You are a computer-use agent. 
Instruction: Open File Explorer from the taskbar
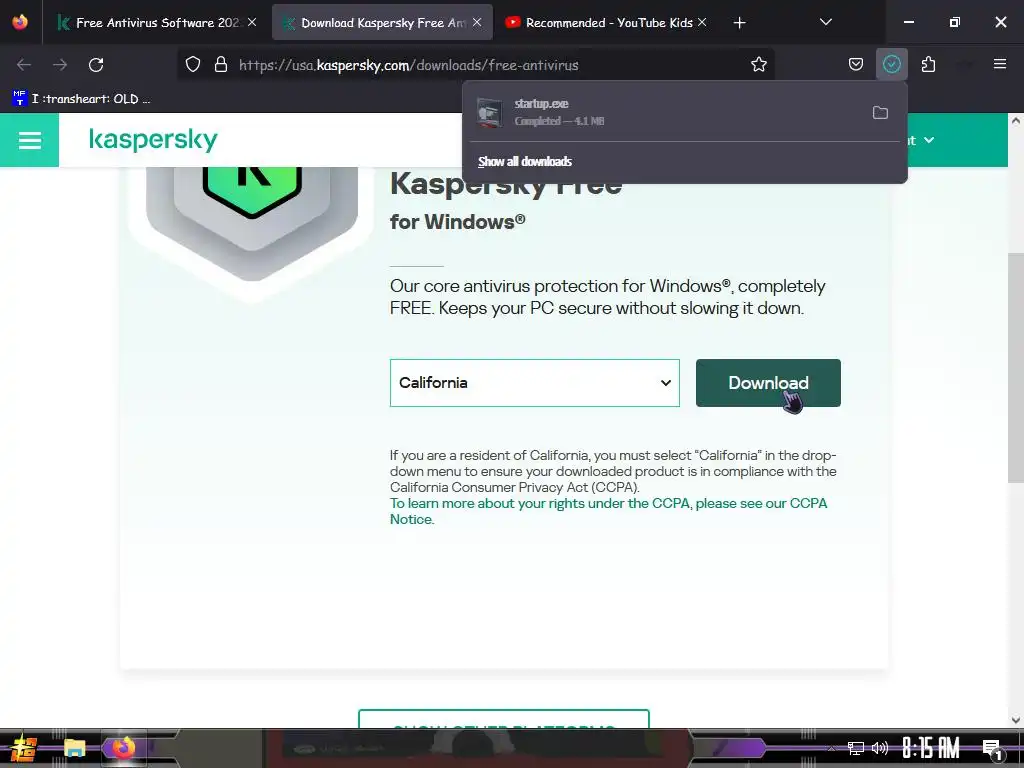74,748
